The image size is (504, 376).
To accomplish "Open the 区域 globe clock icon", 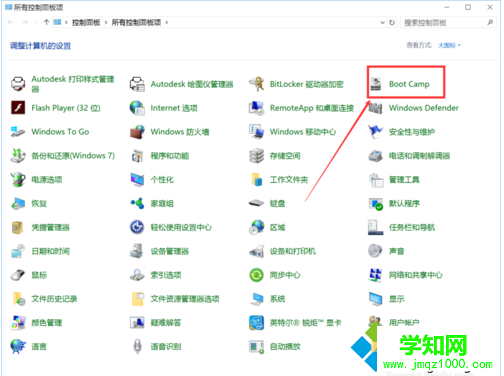I will [x=256, y=227].
